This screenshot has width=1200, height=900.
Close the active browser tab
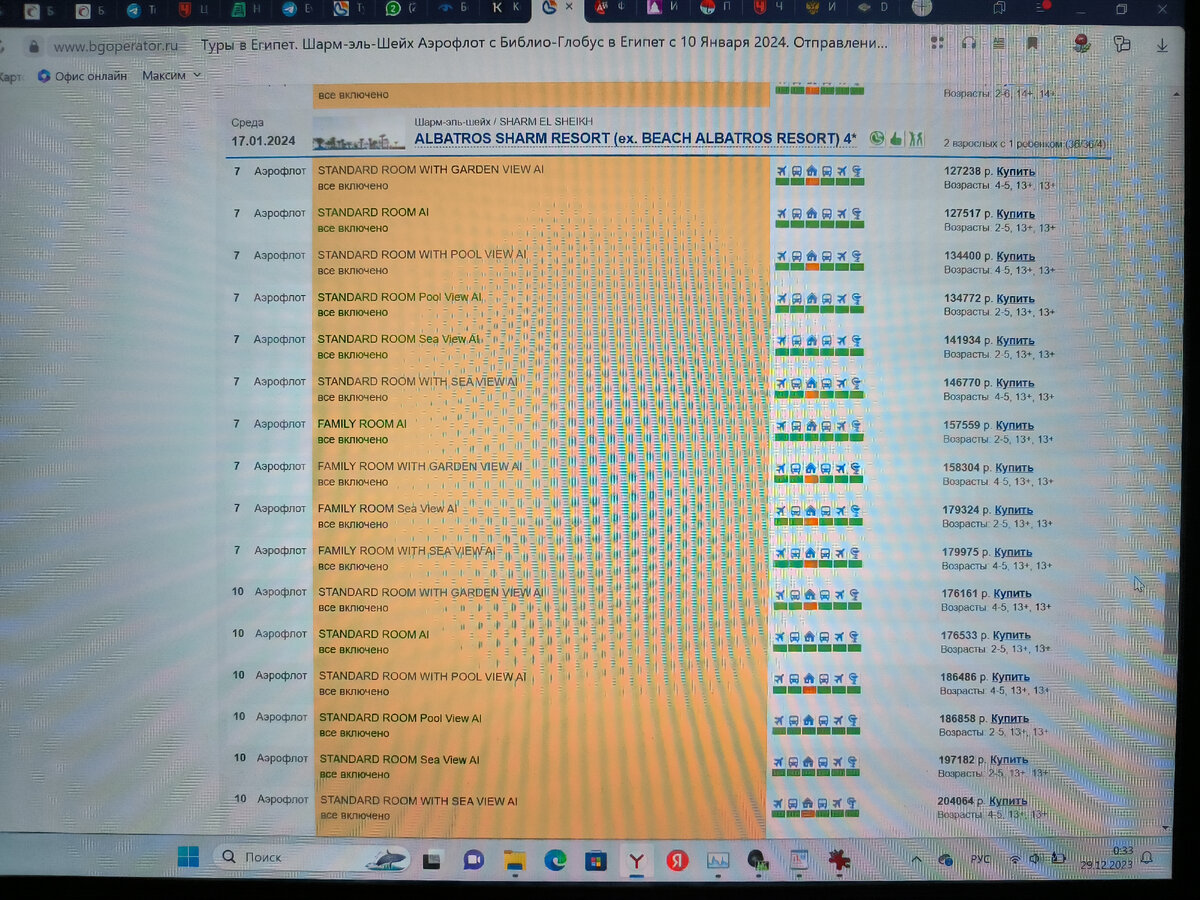pyautogui.click(x=570, y=8)
